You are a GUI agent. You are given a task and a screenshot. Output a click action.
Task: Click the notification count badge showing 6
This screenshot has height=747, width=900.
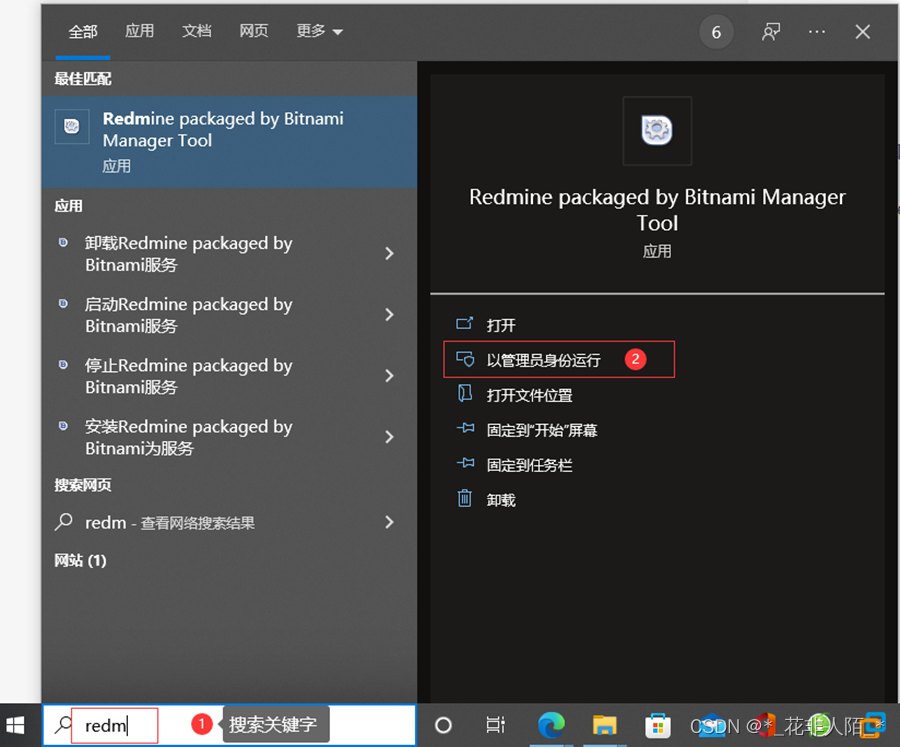coord(716,31)
